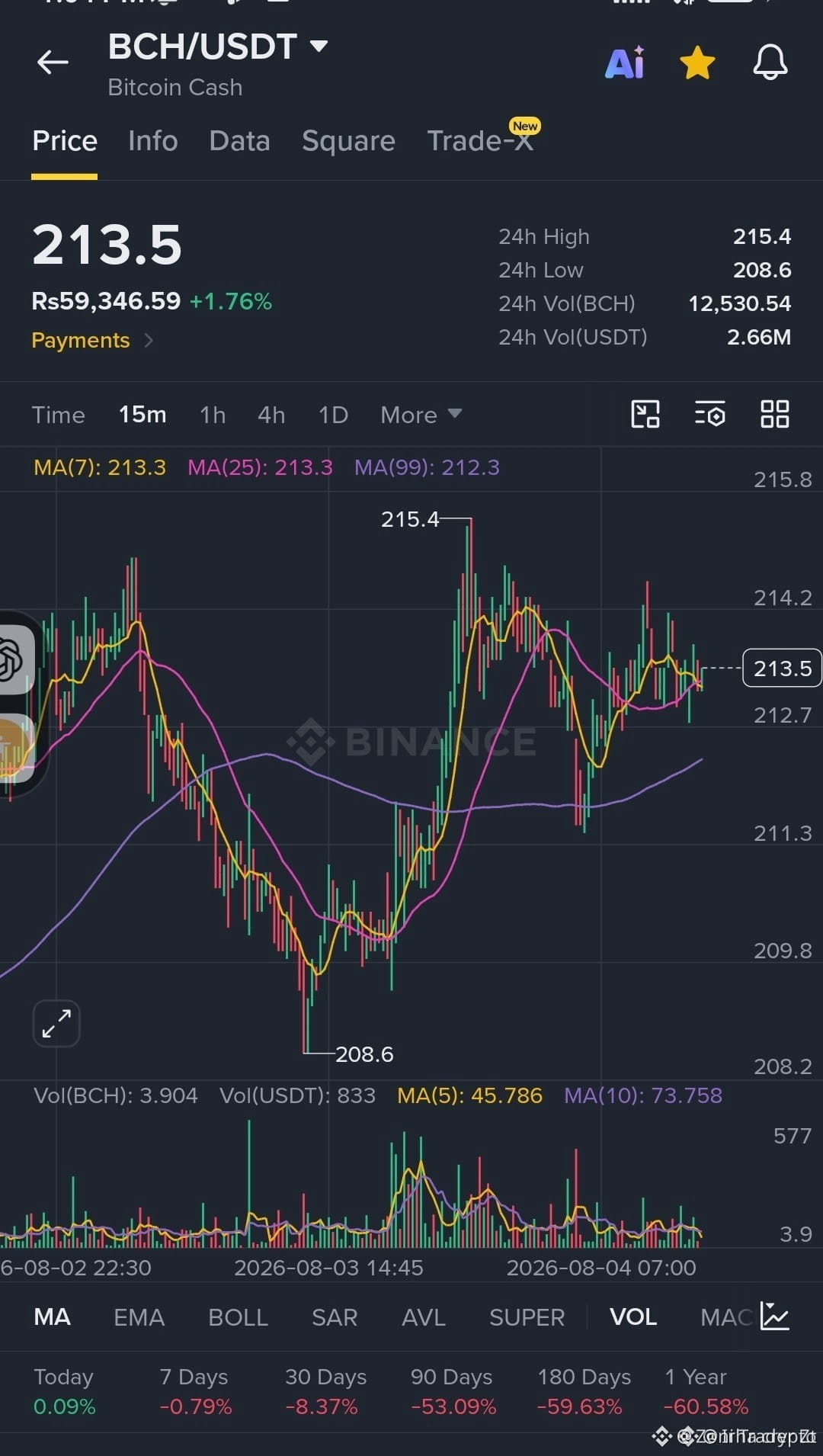Tap the 90 Days -53.09% performance
The width and height of the screenshot is (823, 1456).
click(x=453, y=1392)
